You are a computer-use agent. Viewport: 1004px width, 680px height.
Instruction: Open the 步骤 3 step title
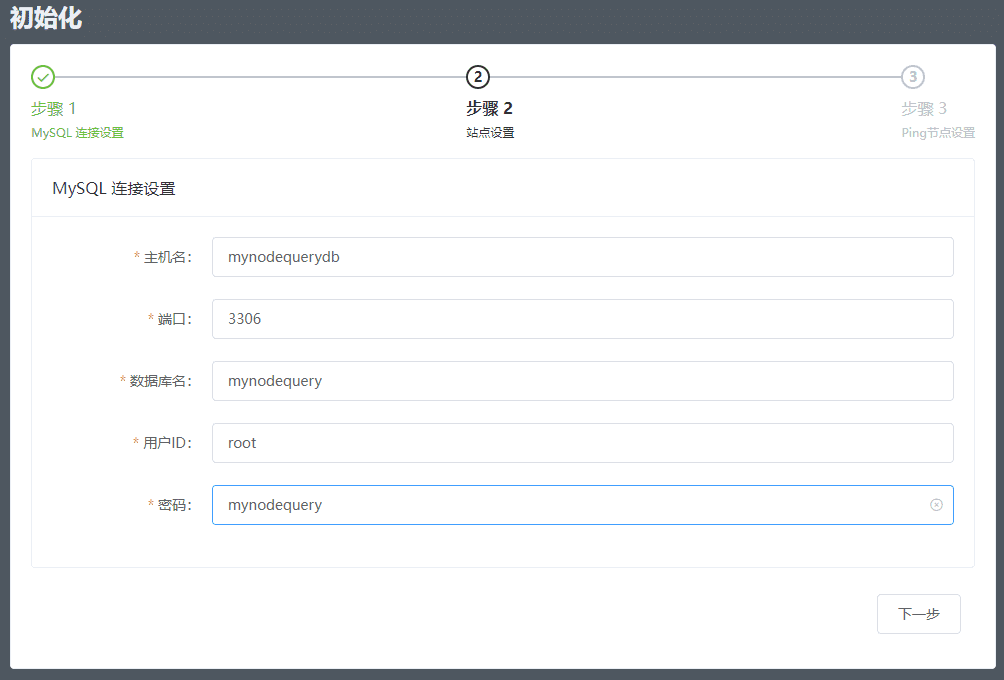coord(923,108)
